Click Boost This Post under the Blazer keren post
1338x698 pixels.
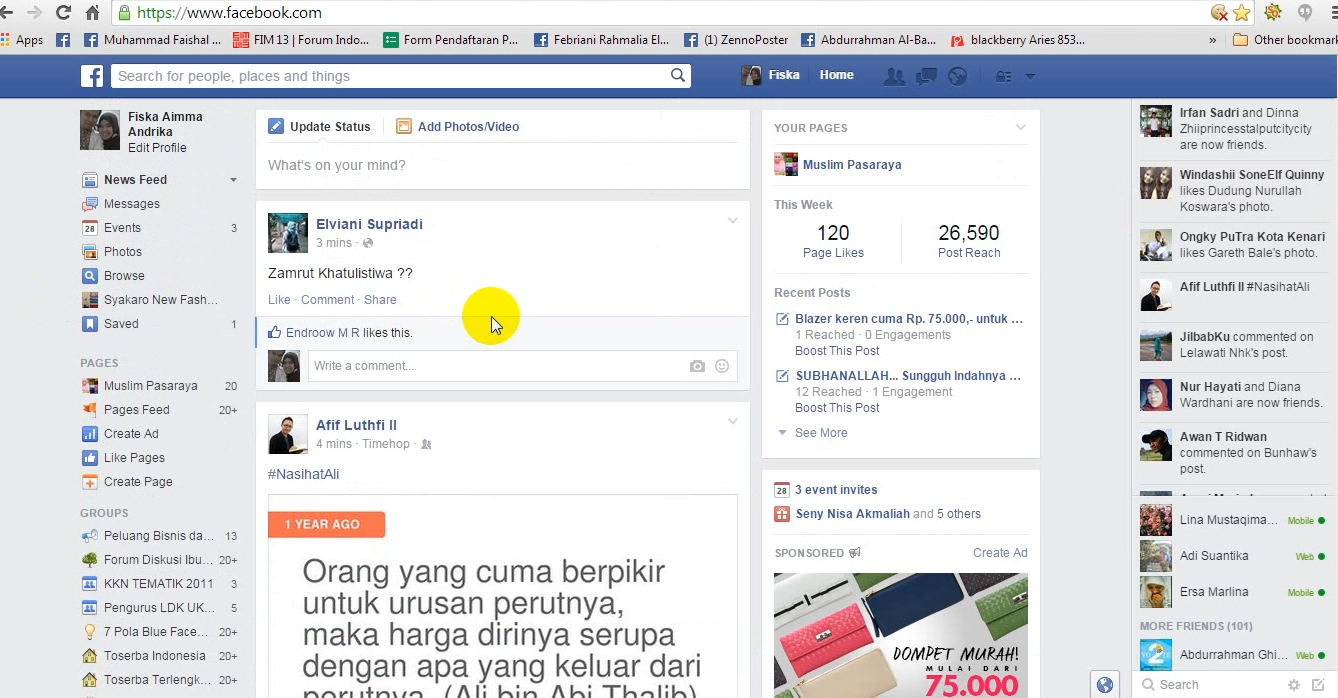[x=837, y=351]
